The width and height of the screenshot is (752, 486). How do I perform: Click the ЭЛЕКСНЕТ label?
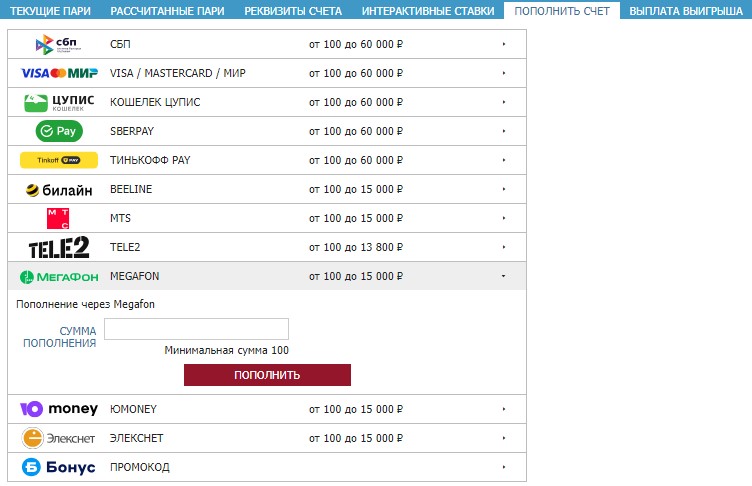137,438
